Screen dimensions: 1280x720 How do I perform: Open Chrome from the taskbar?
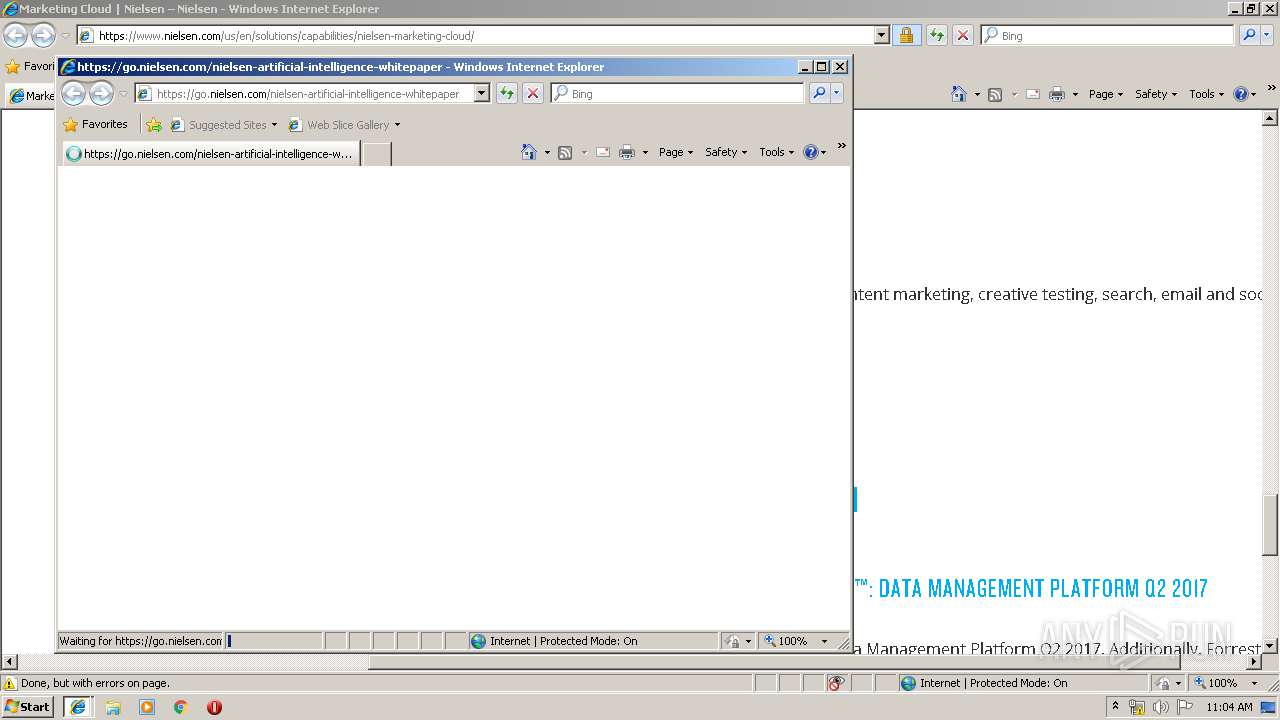click(180, 706)
